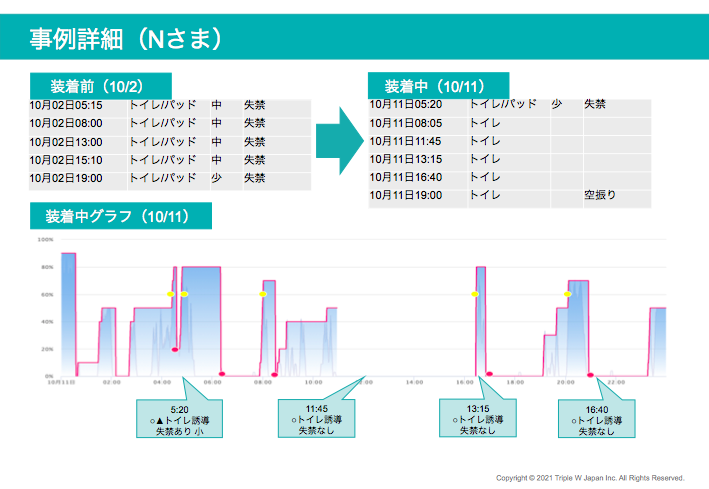This screenshot has height=489, width=709.
Task: Select the 10月02日19:00 row with 少
Action: 168,179
